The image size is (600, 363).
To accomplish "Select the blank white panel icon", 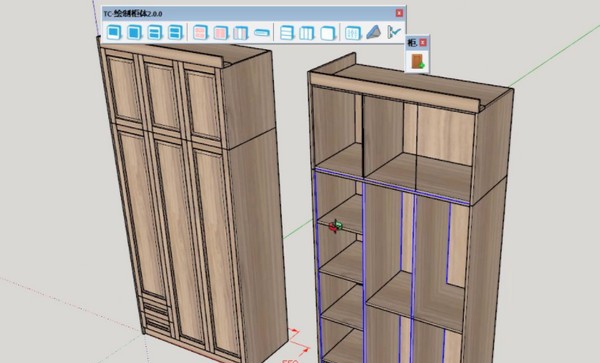I will click(328, 33).
